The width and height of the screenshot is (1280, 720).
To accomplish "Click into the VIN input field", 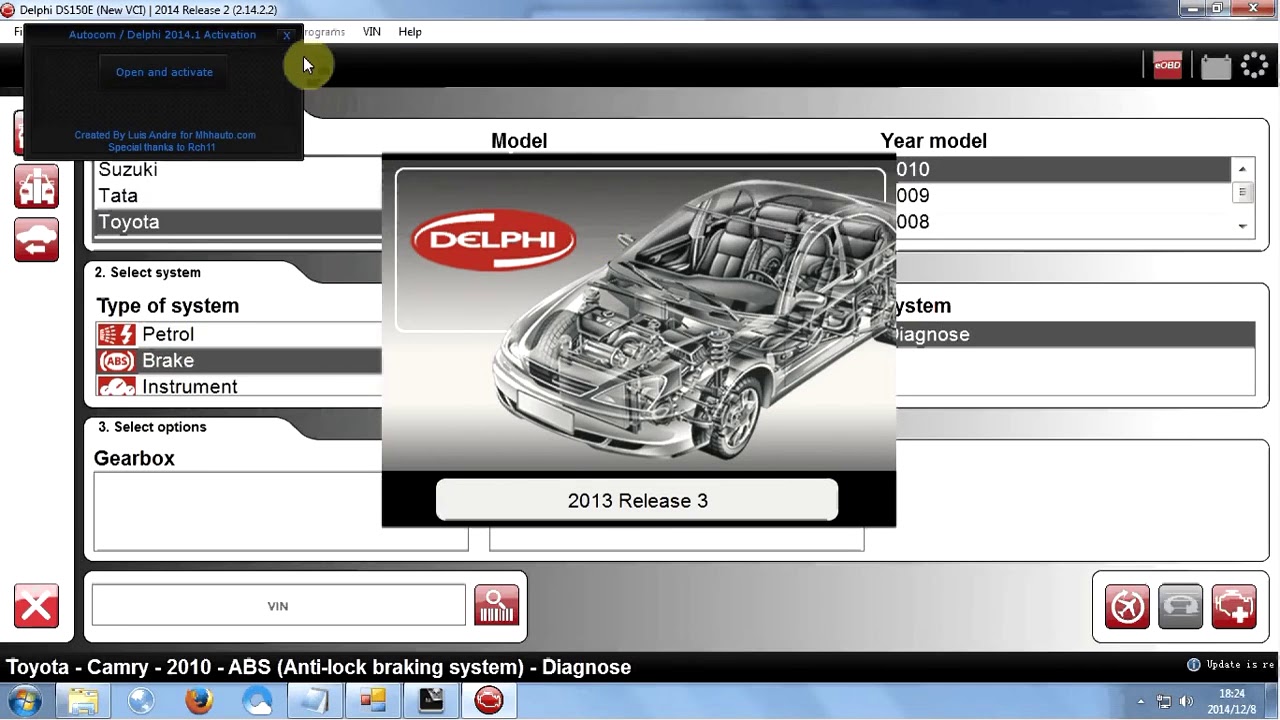I will pos(278,606).
